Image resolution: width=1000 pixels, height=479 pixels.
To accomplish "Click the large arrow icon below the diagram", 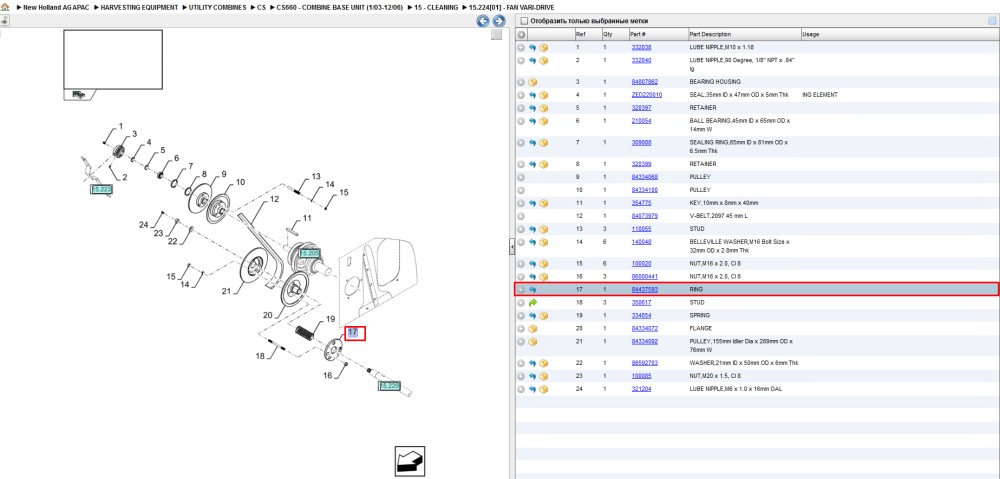I will [409, 461].
